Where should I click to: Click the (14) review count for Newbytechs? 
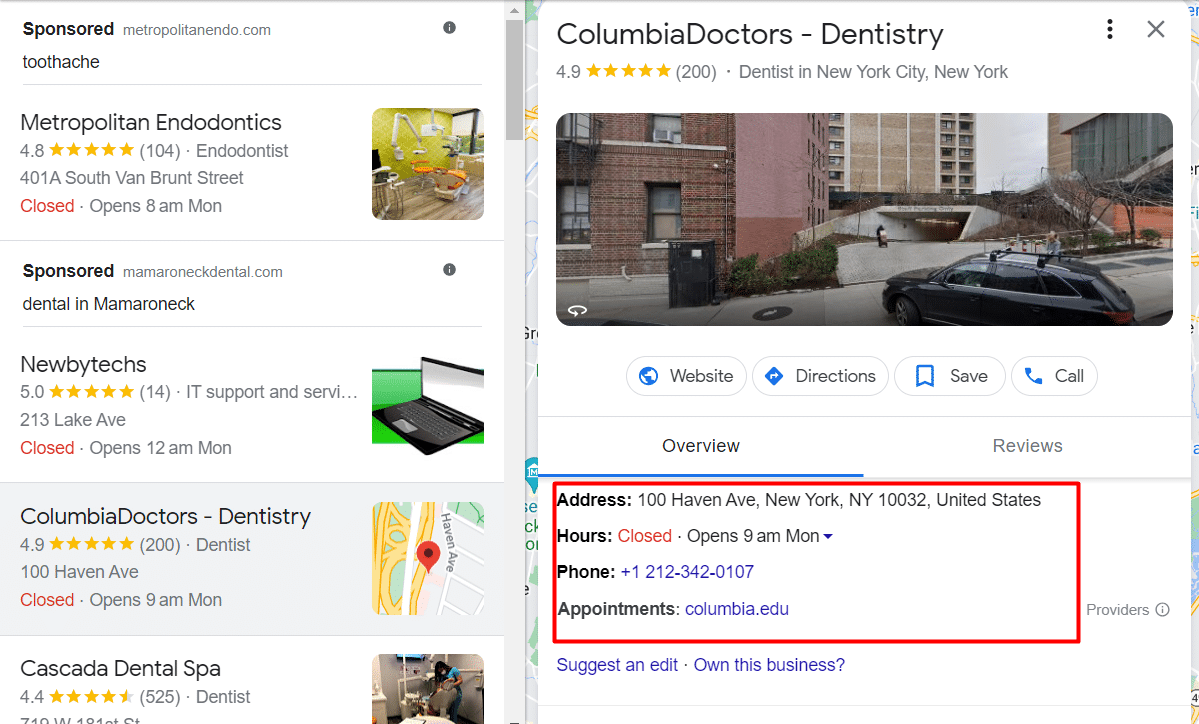pos(154,392)
